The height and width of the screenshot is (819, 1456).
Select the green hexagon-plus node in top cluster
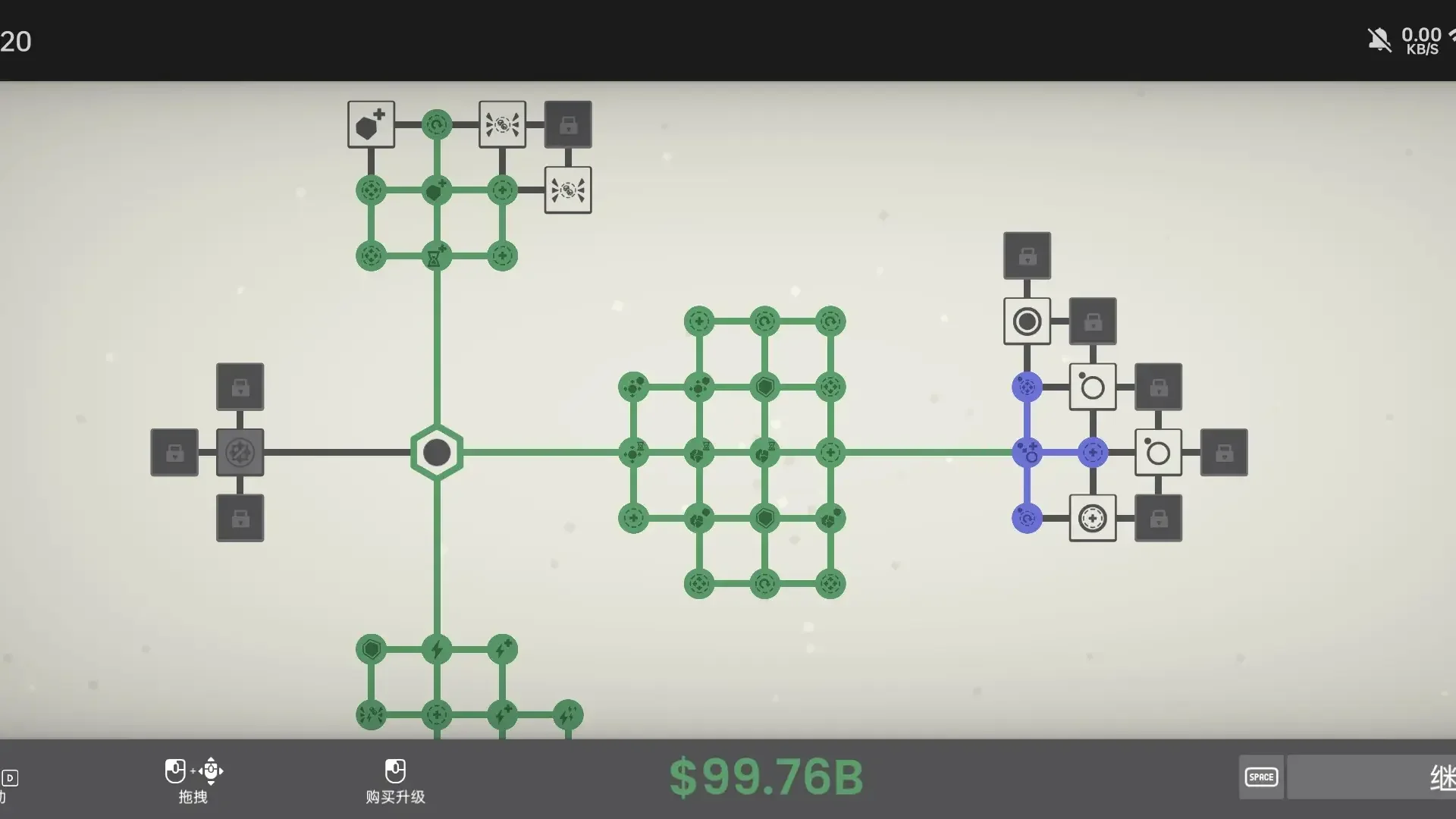click(x=437, y=190)
